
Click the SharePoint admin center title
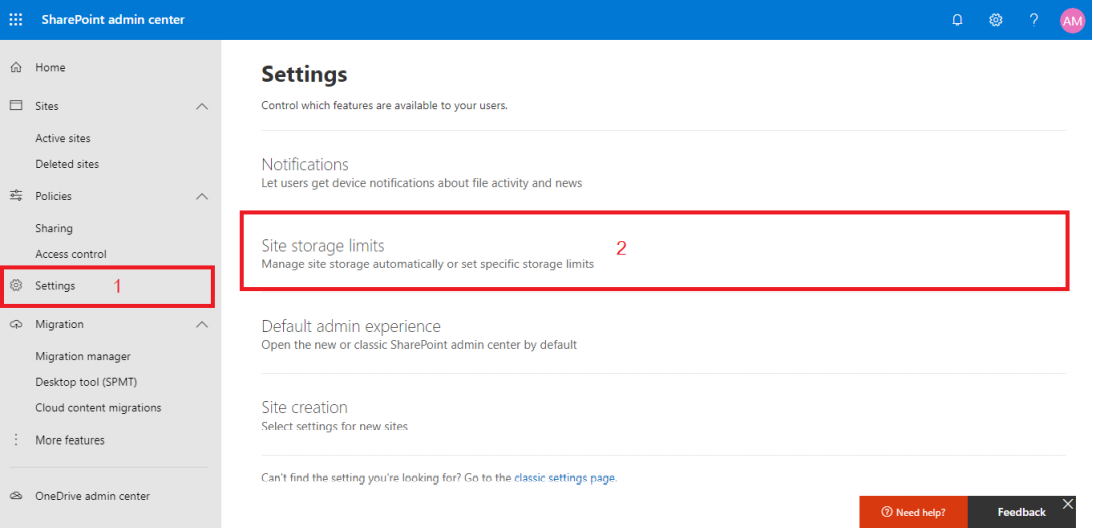[x=113, y=20]
